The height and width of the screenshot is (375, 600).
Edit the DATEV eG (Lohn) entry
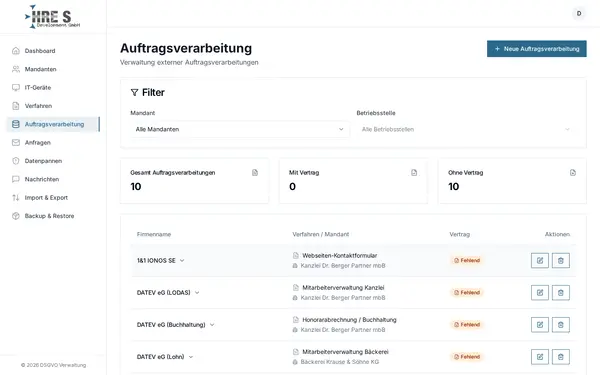[x=540, y=357]
